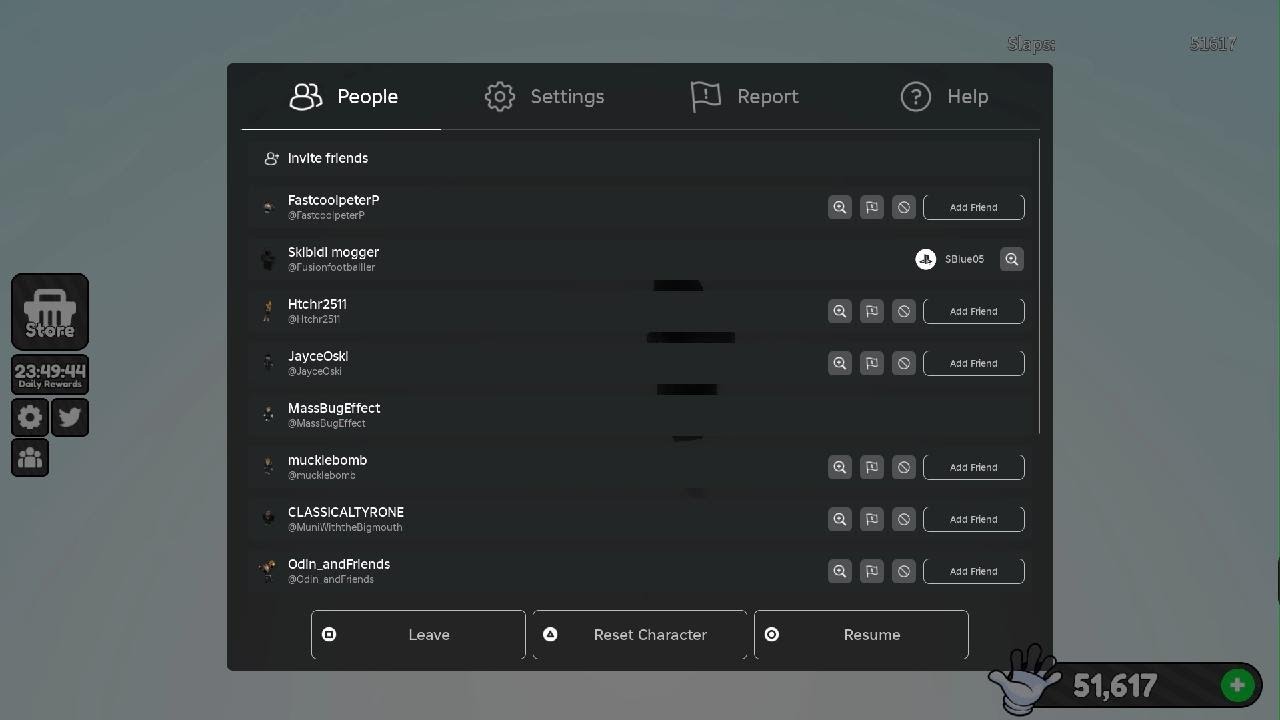1280x720 pixels.
Task: Click the Leave button
Action: click(418, 635)
